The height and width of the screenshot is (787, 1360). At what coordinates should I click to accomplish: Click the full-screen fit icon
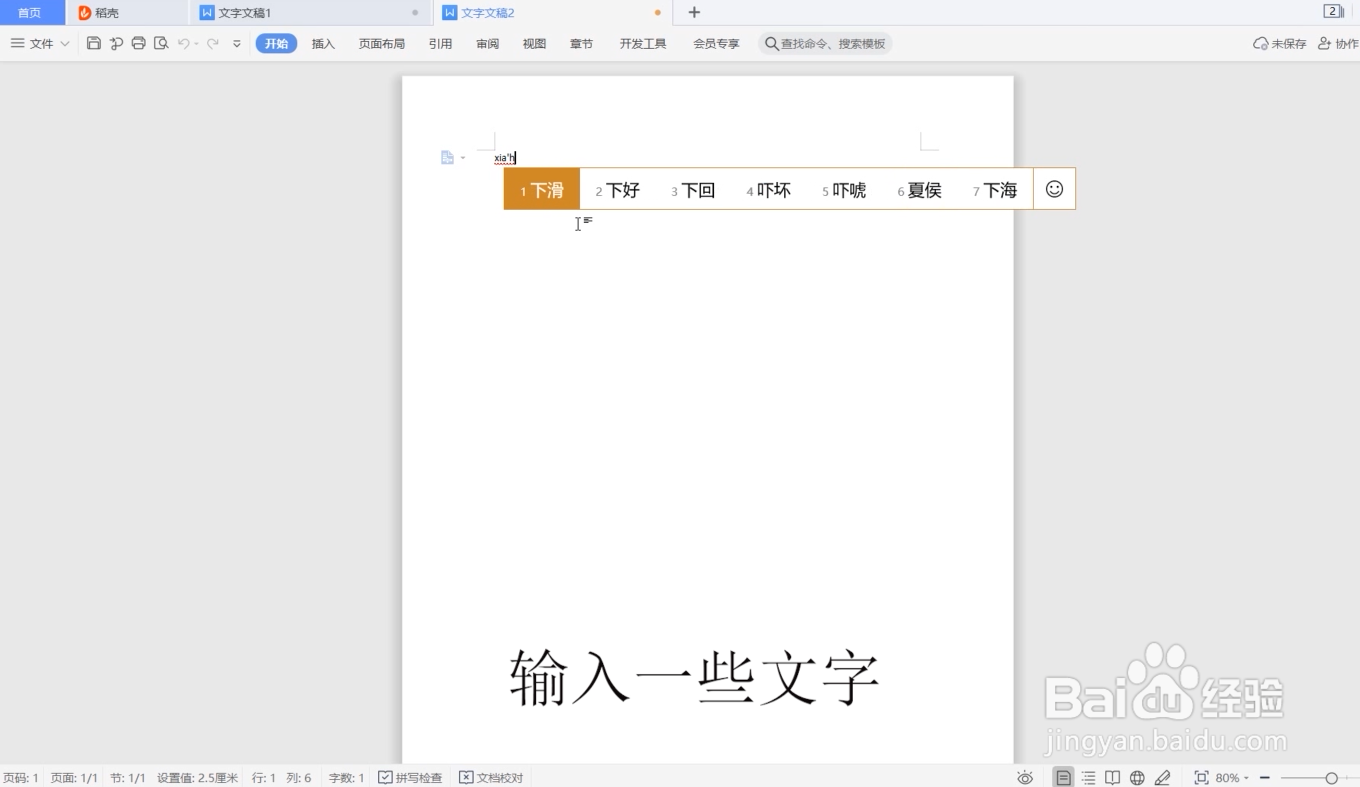point(1200,777)
